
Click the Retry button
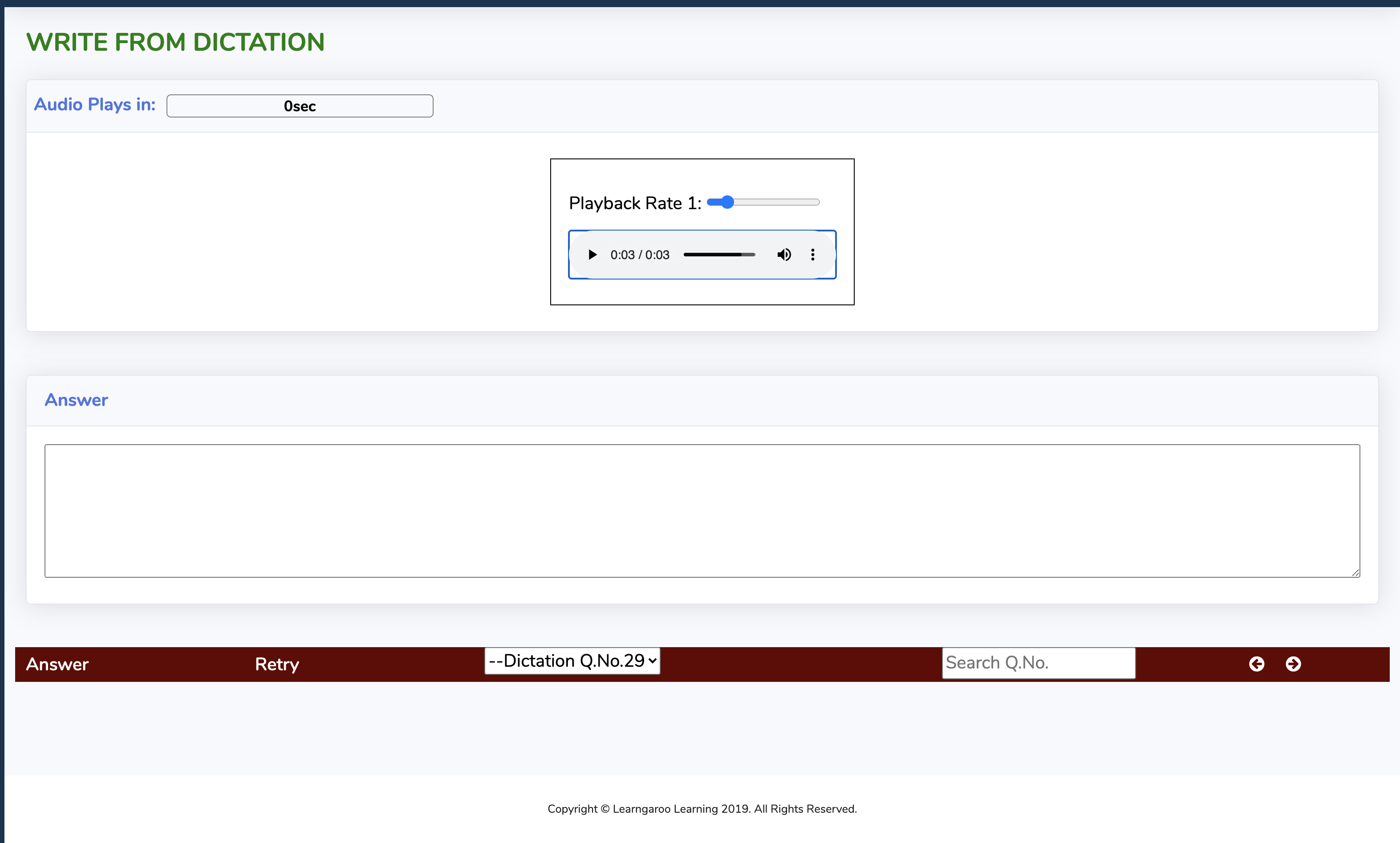click(276, 664)
